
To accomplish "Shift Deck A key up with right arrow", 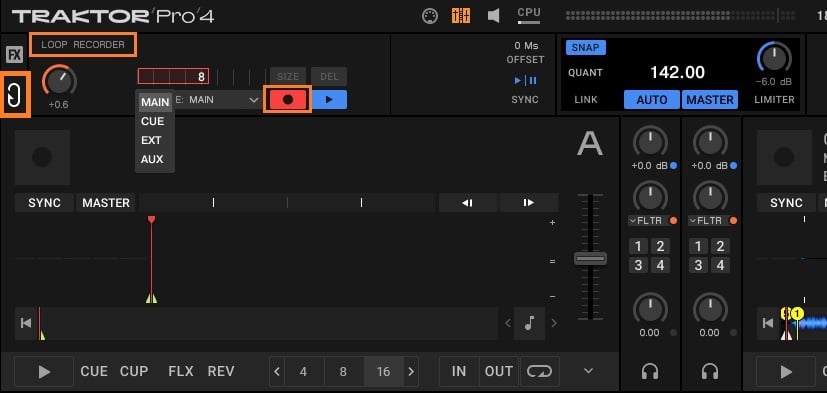I will [x=554, y=323].
